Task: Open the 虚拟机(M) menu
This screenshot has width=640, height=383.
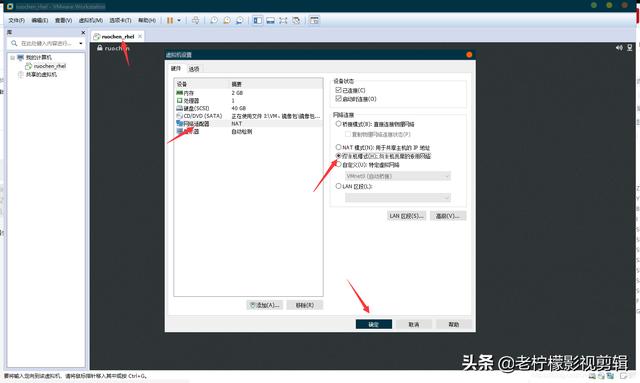Action: pyautogui.click(x=91, y=20)
